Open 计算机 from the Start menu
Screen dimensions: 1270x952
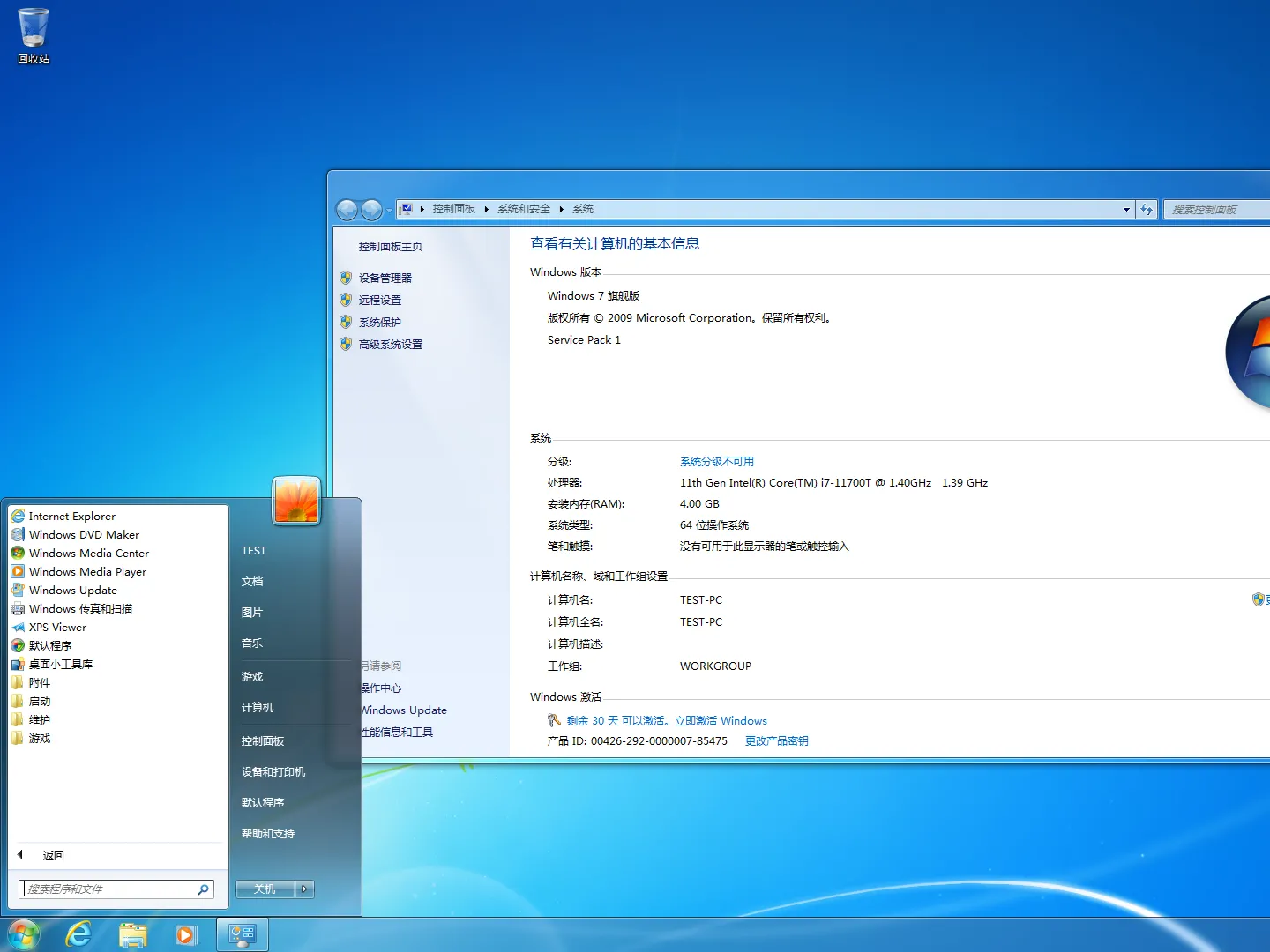coord(257,706)
